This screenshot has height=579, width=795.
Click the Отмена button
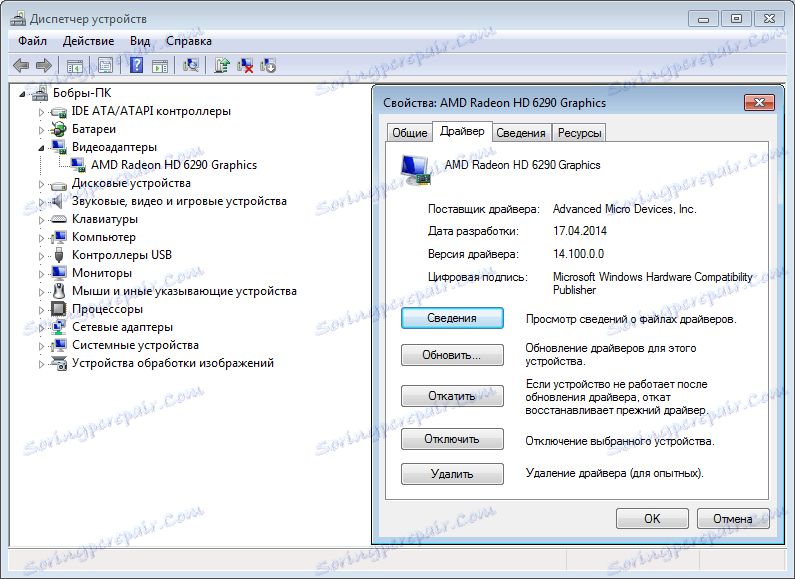pos(733,519)
